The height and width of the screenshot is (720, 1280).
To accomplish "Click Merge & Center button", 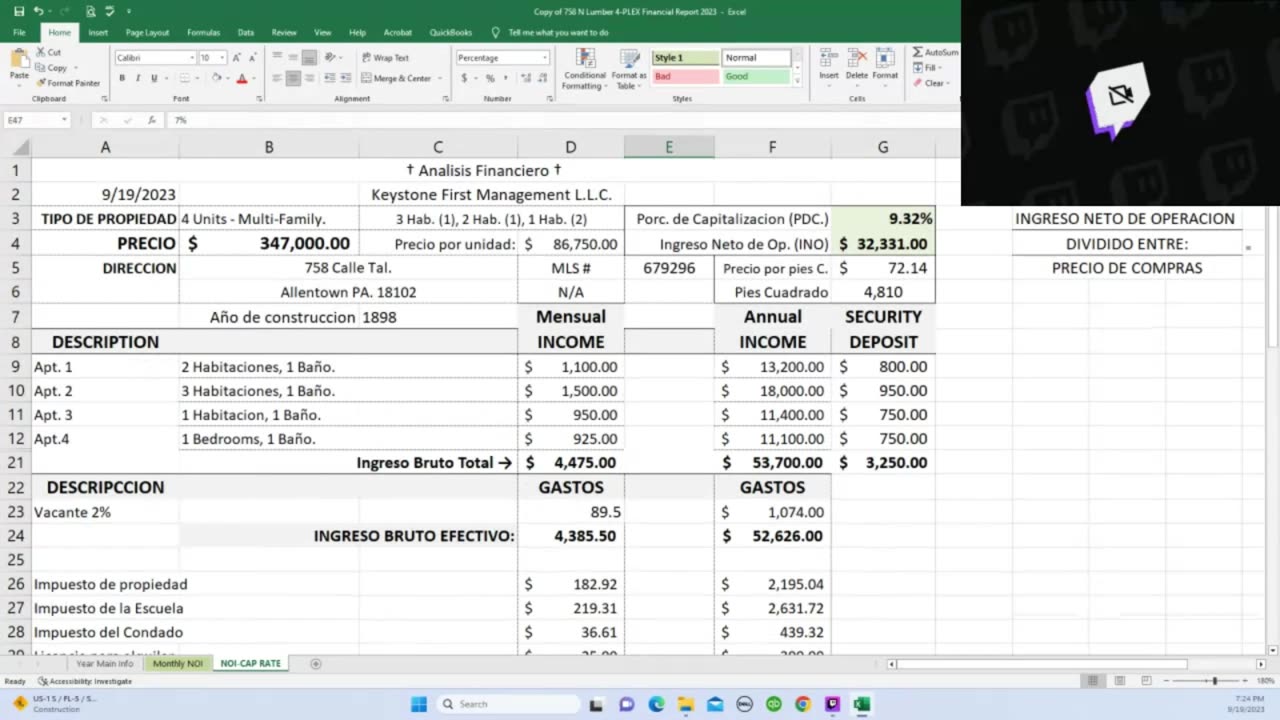I will tap(396, 78).
